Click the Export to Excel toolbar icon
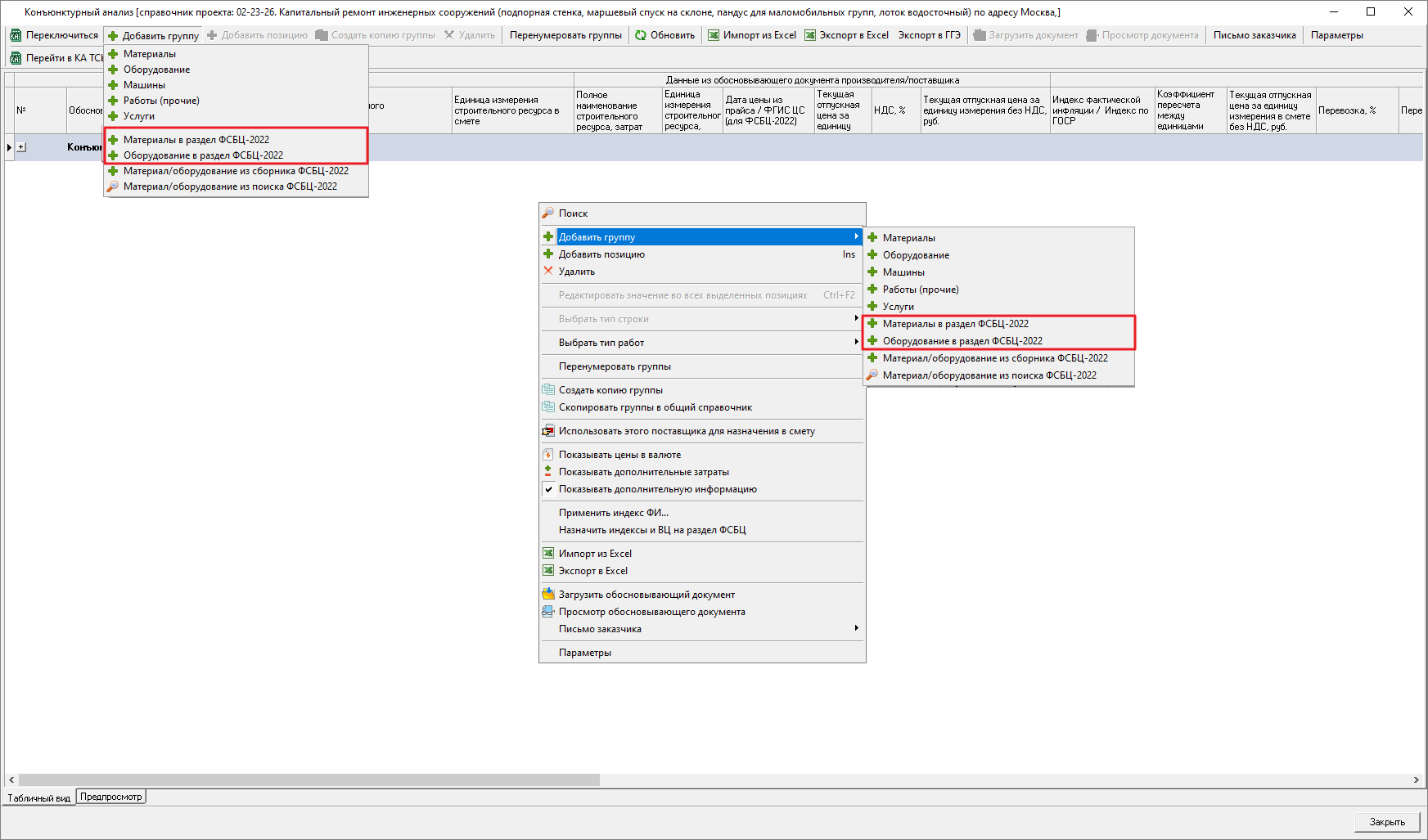The width and height of the screenshot is (1428, 840). pyautogui.click(x=810, y=35)
